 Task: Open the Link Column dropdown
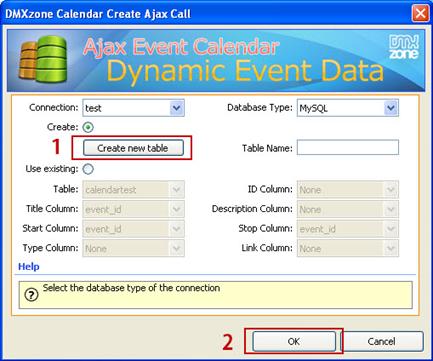348,248
